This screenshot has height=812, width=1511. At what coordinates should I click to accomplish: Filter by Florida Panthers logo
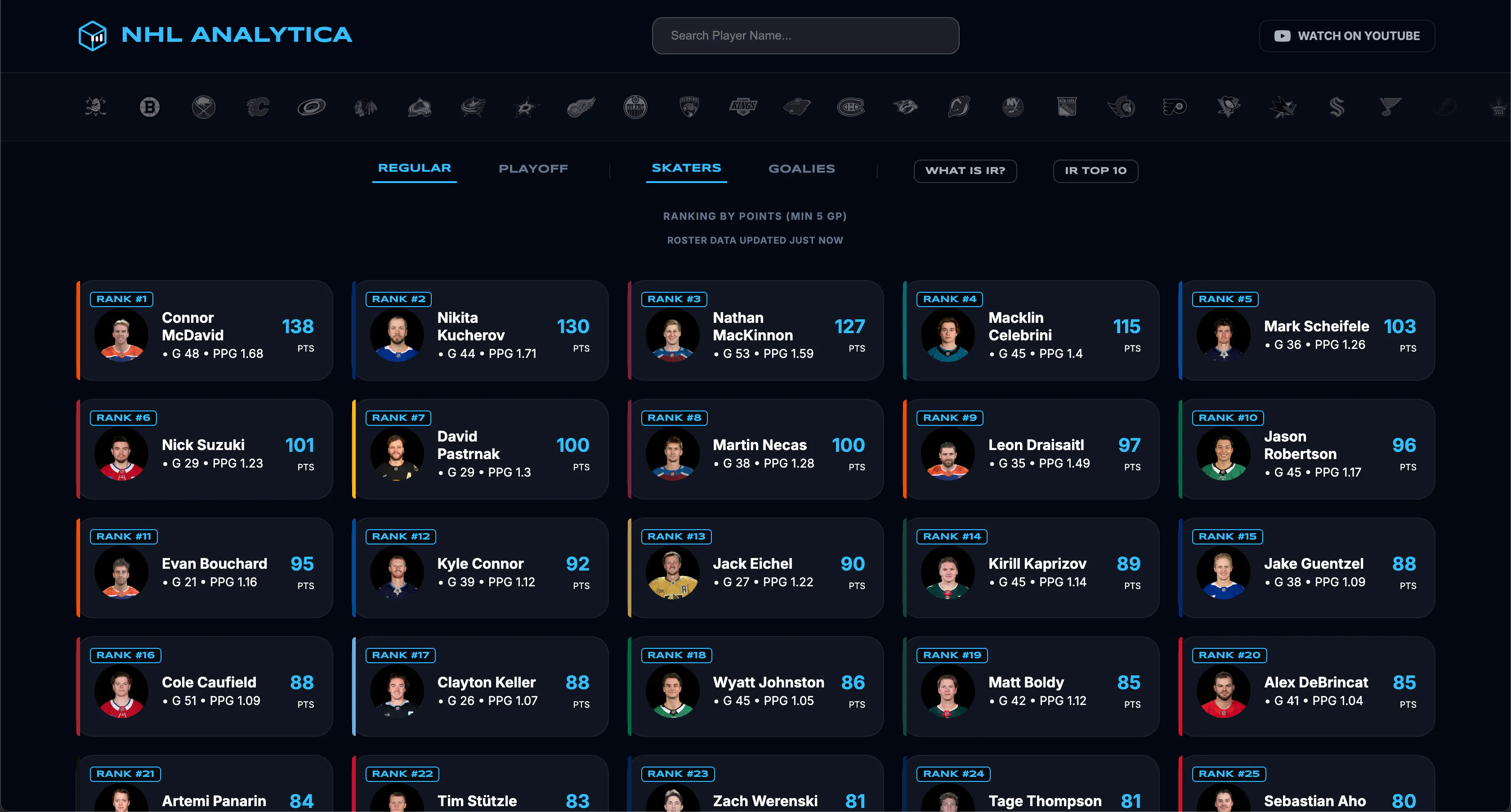pos(689,107)
